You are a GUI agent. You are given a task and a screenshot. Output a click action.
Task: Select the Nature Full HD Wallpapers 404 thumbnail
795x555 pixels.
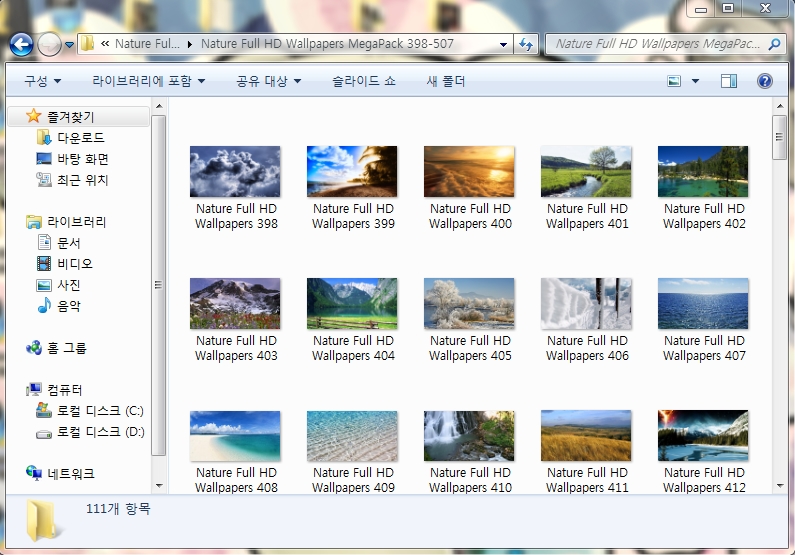(x=352, y=304)
